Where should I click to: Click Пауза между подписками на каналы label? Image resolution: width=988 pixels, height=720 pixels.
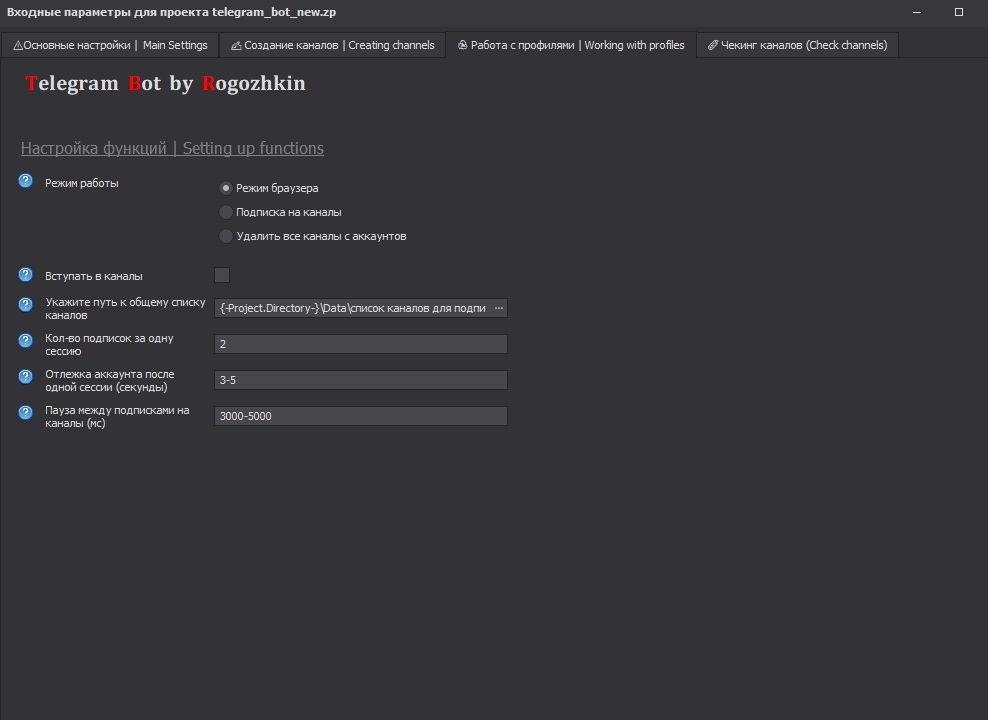click(117, 416)
